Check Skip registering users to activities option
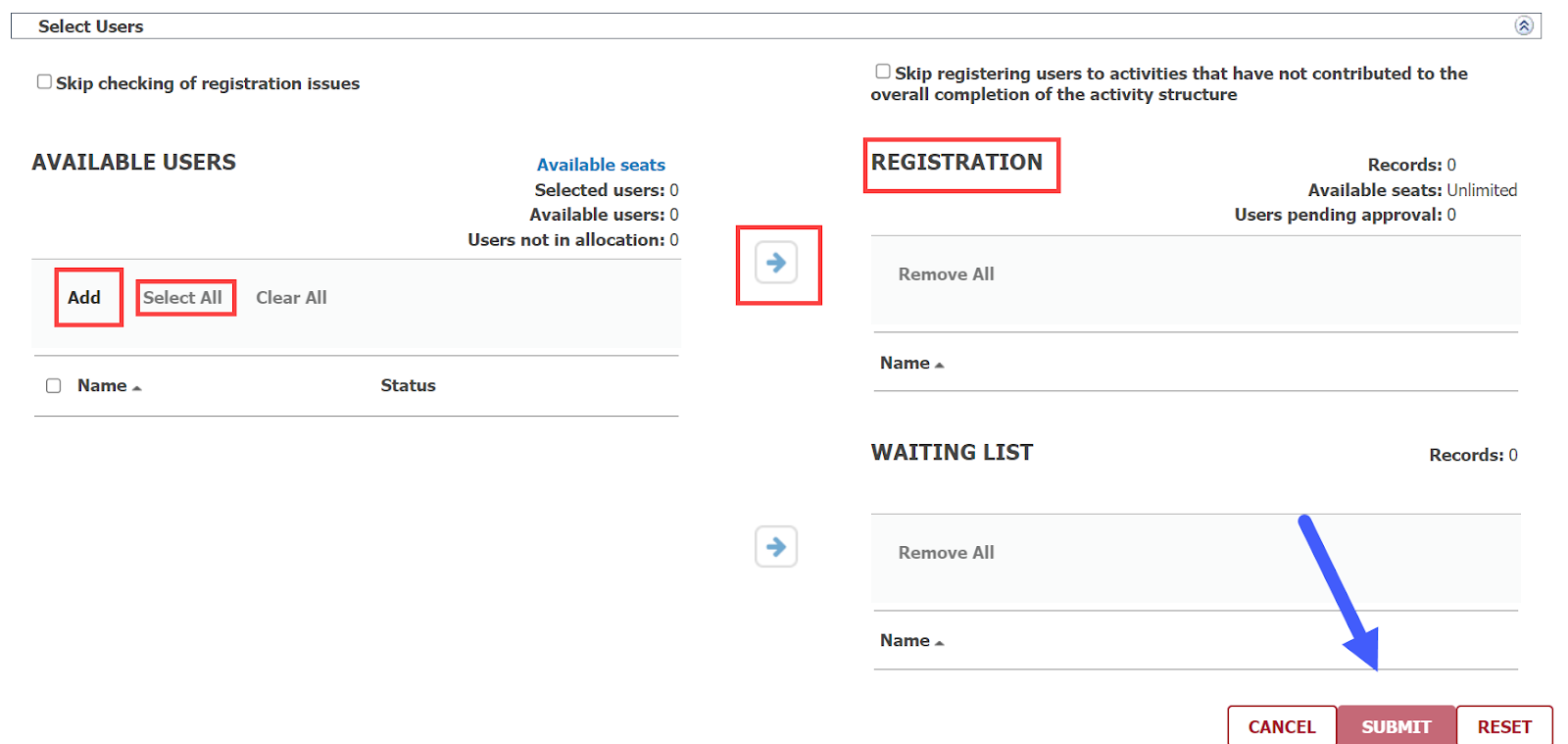The width and height of the screenshot is (1568, 744). click(883, 72)
